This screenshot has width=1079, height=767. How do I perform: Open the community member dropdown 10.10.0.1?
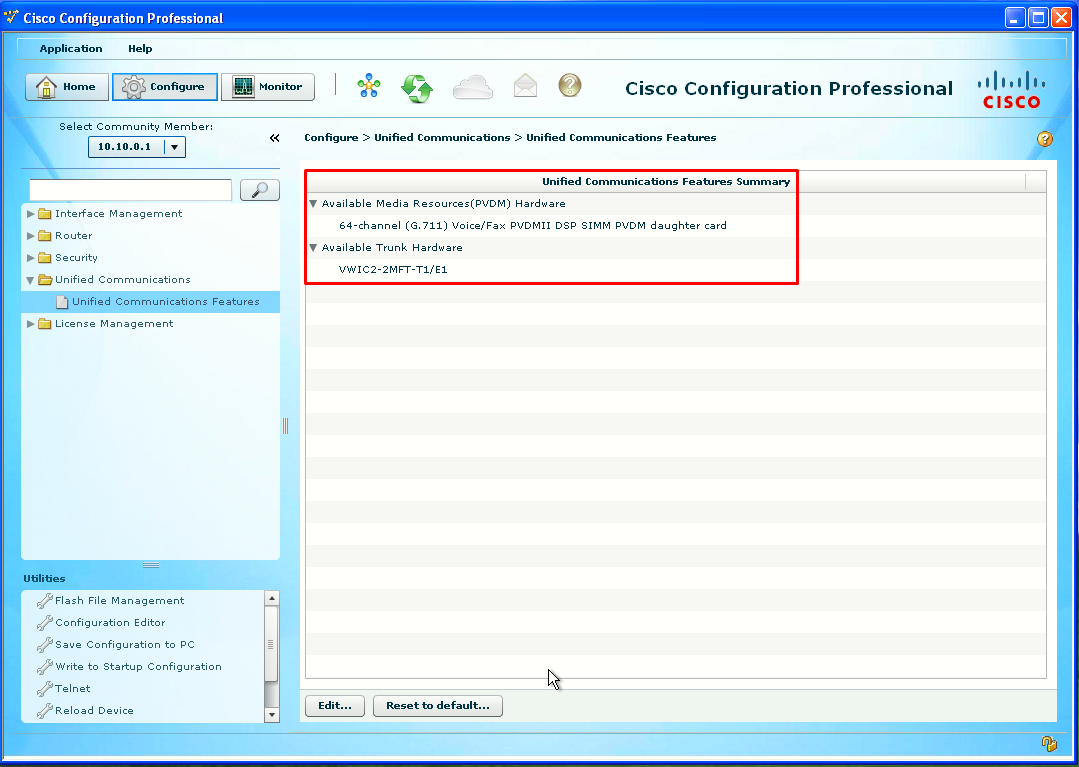pos(137,147)
